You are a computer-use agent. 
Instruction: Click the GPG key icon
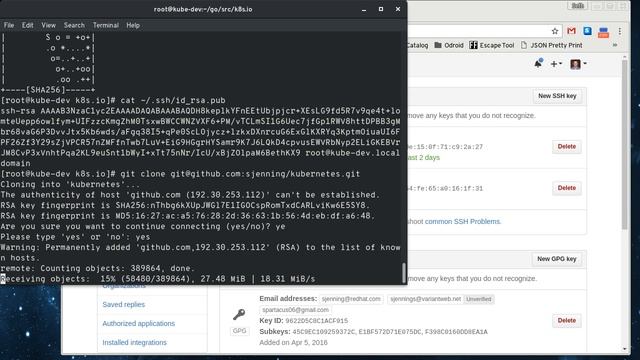pos(239,314)
